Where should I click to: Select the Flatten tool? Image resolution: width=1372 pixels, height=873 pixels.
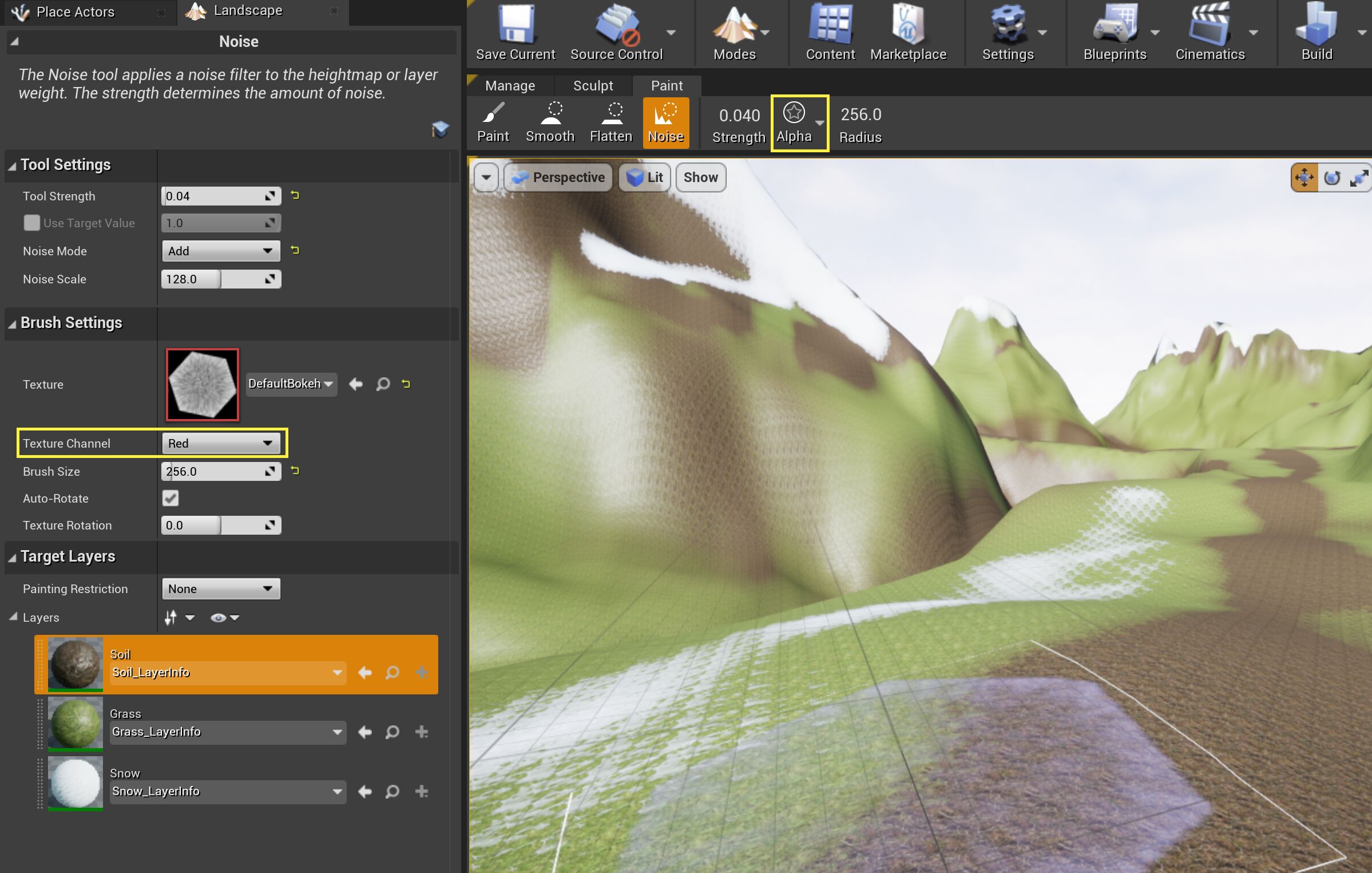(x=610, y=122)
